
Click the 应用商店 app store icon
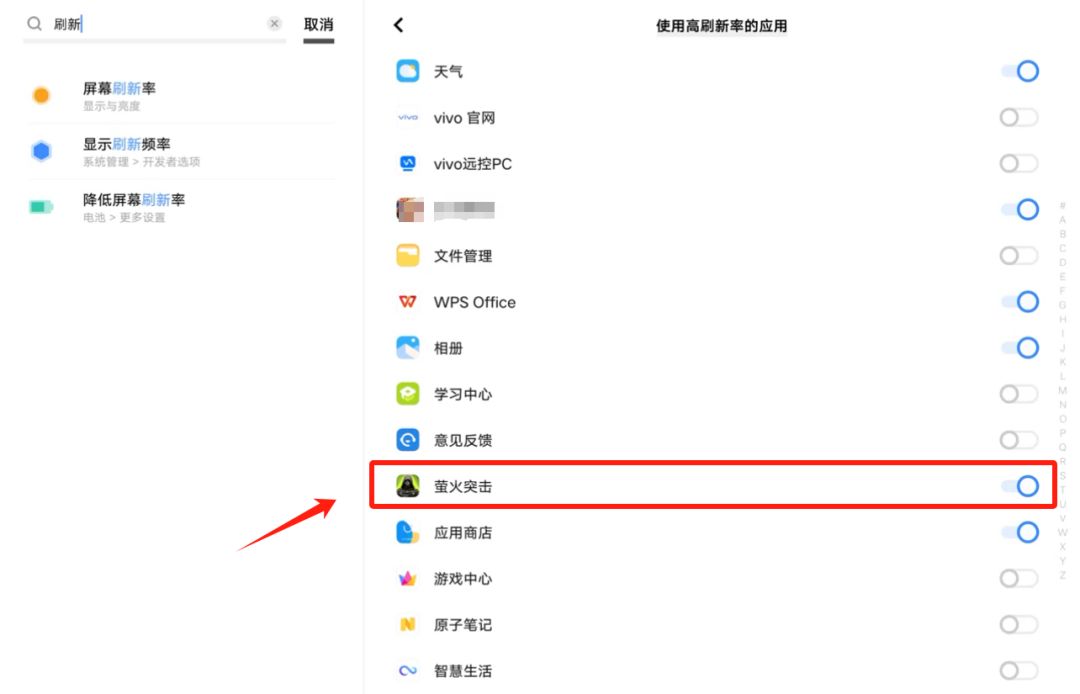pos(408,532)
